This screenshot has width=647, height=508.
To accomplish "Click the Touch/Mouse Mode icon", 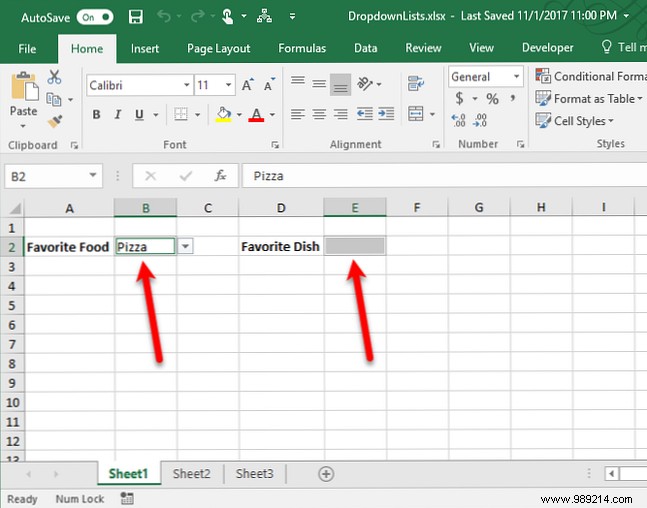I will 227,17.
